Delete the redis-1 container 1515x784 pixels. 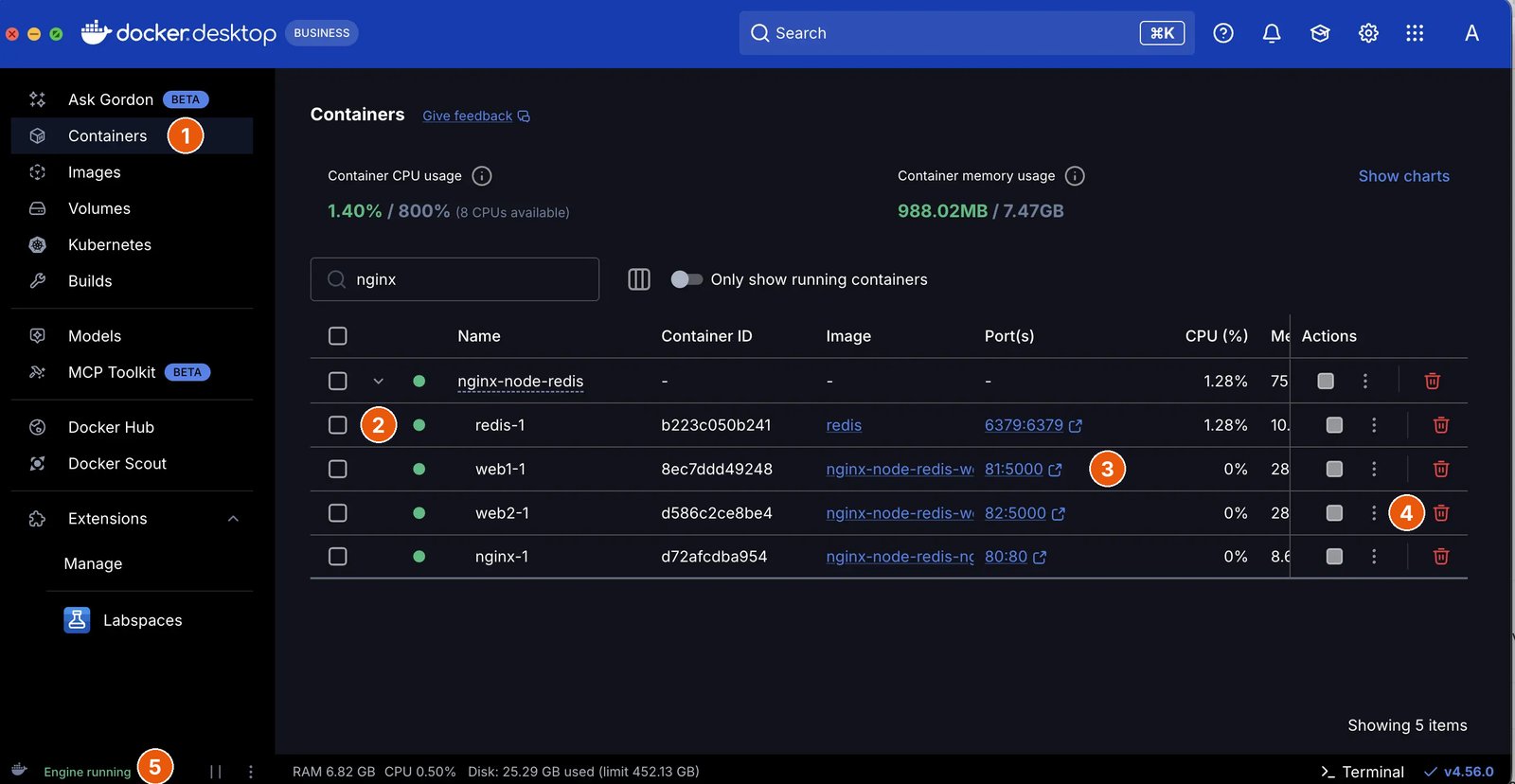click(x=1441, y=425)
